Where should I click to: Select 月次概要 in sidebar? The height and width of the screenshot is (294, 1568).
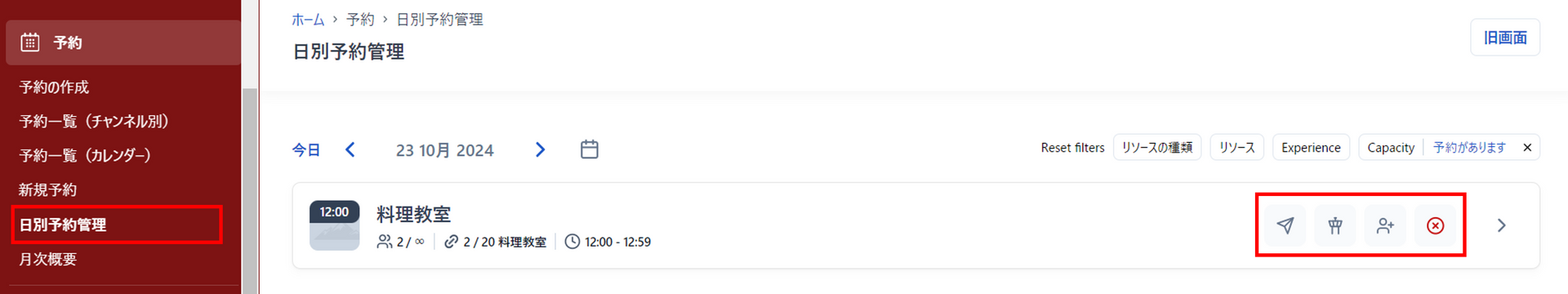click(47, 260)
